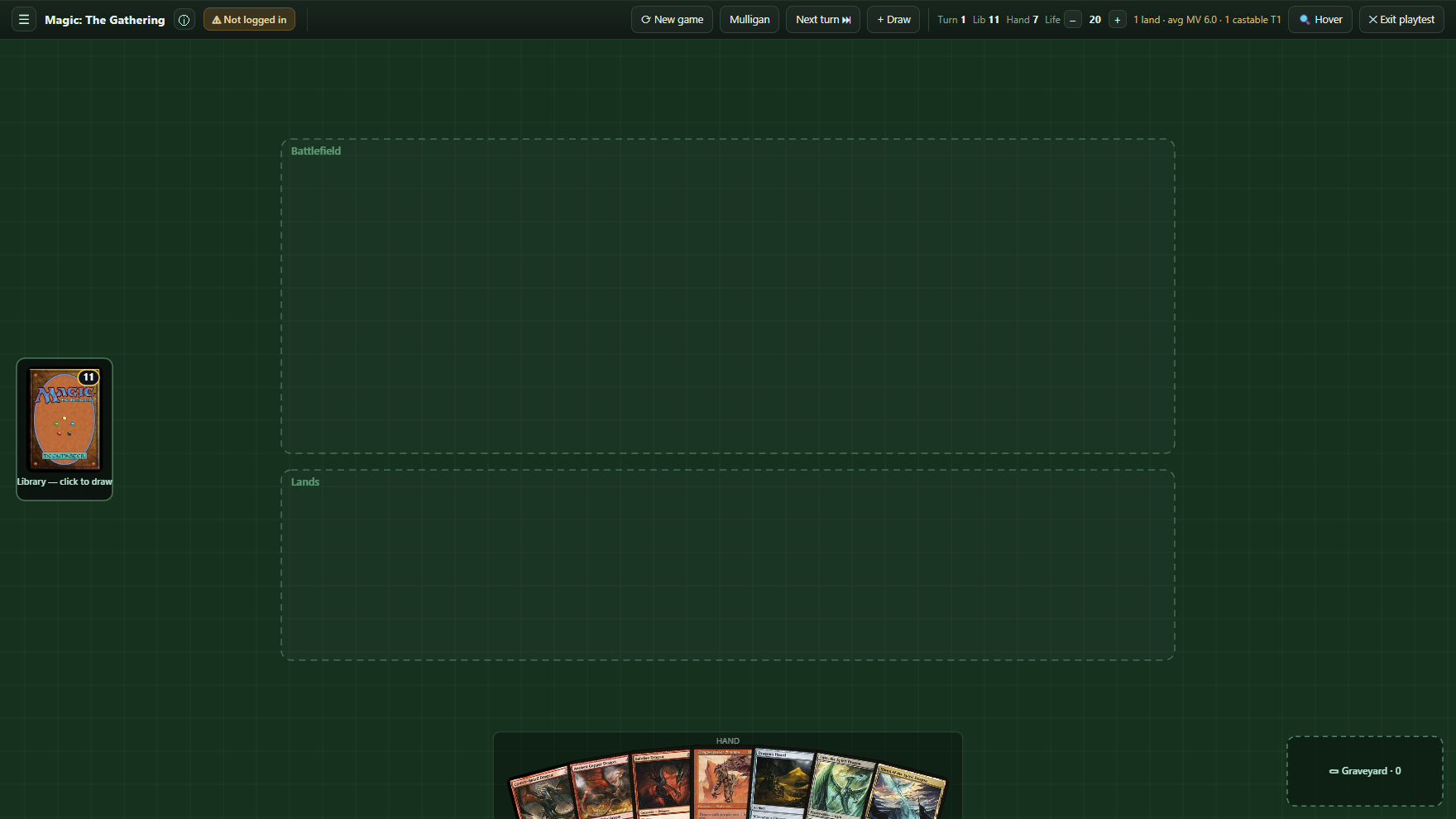Take a Mulligan

coord(750,20)
